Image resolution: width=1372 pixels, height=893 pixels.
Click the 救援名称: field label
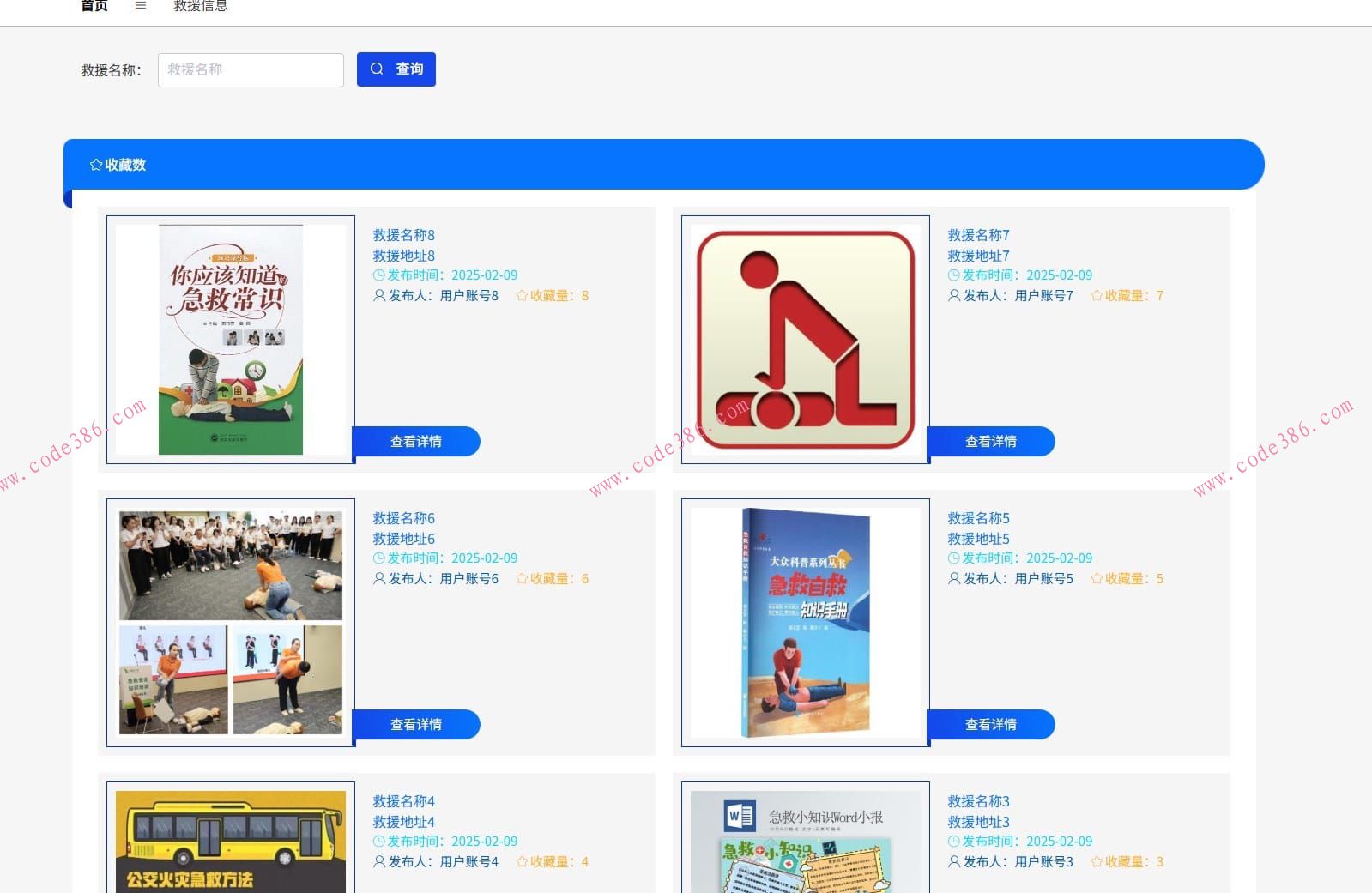(x=111, y=70)
